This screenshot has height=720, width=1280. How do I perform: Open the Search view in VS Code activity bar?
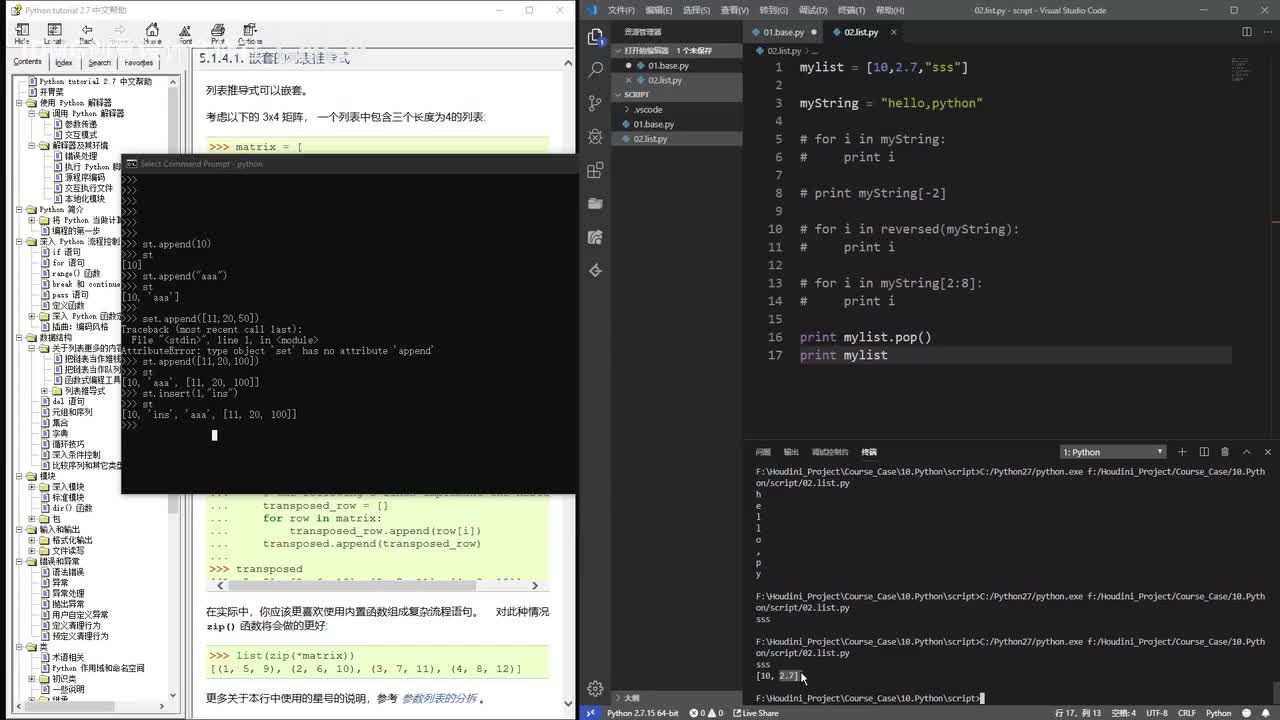pos(596,70)
